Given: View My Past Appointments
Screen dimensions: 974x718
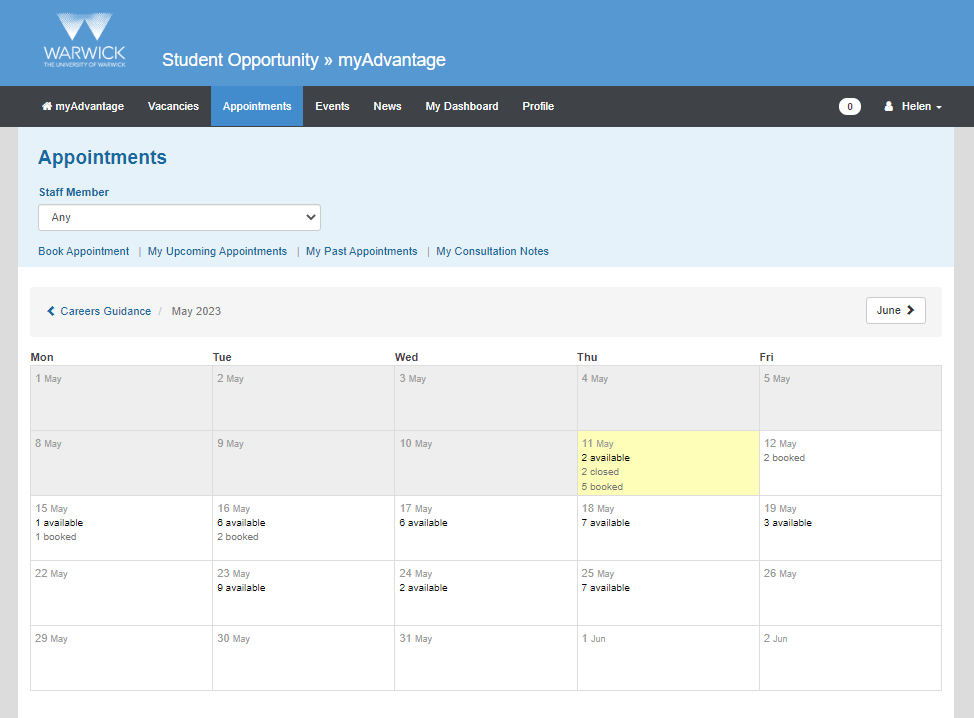Looking at the screenshot, I should coord(361,251).
